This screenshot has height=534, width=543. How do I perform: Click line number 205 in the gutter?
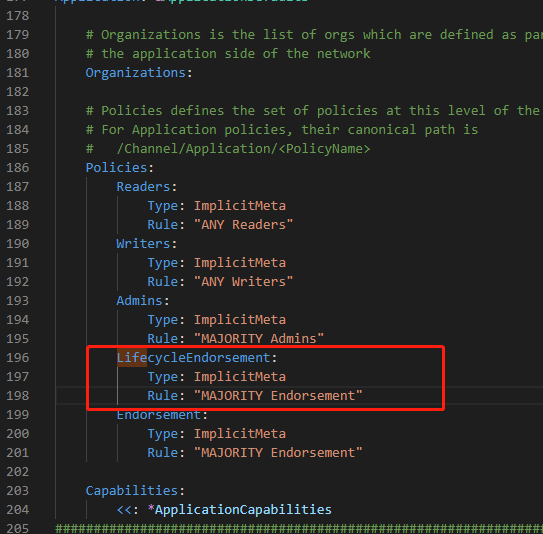tap(18, 528)
